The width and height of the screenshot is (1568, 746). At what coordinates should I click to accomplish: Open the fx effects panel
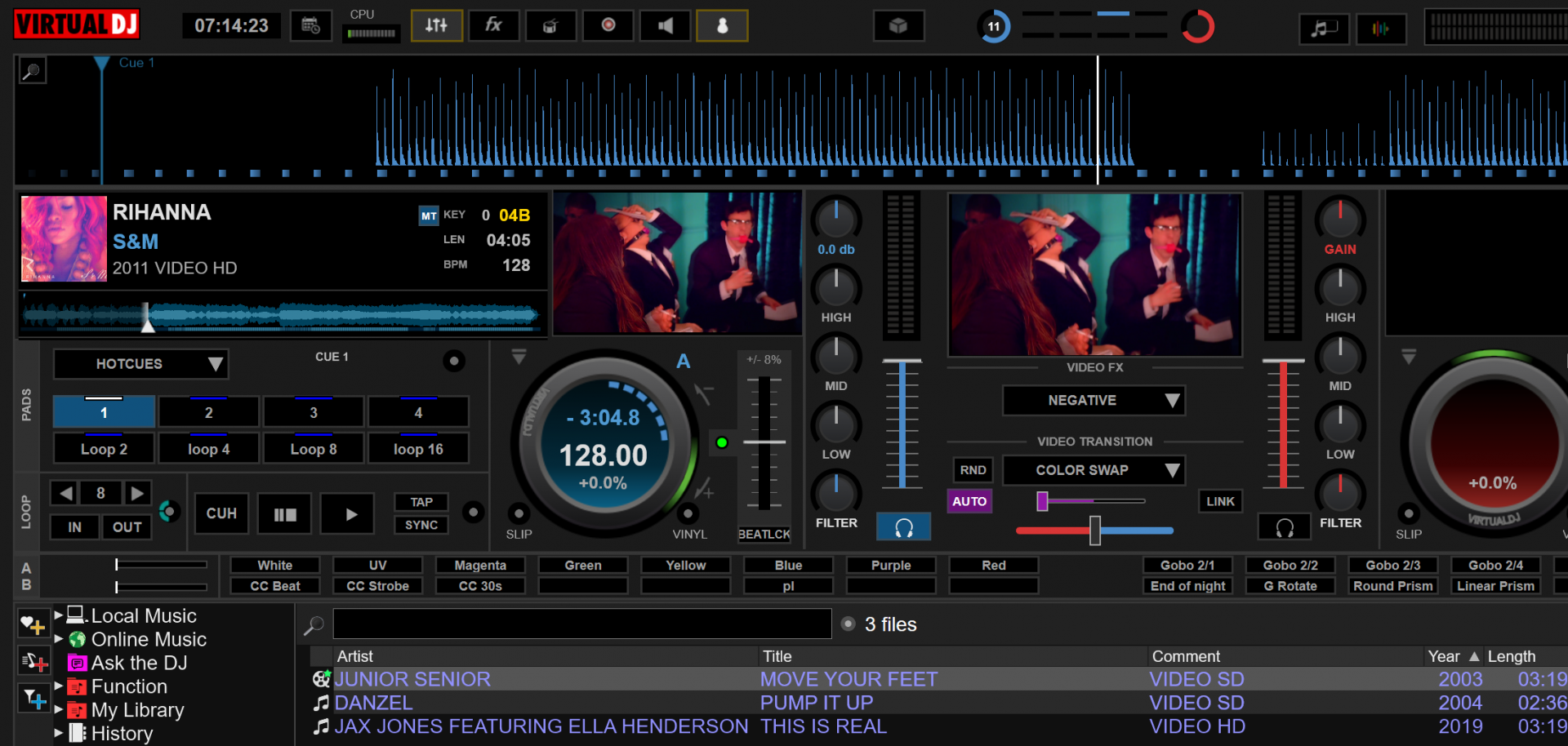pos(494,26)
